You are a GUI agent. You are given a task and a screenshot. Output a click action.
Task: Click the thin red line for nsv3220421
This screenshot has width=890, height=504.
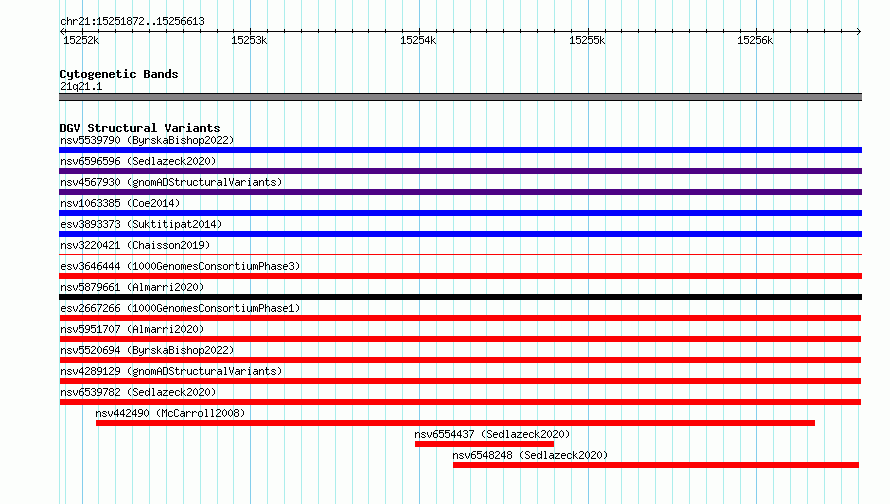[x=460, y=254]
